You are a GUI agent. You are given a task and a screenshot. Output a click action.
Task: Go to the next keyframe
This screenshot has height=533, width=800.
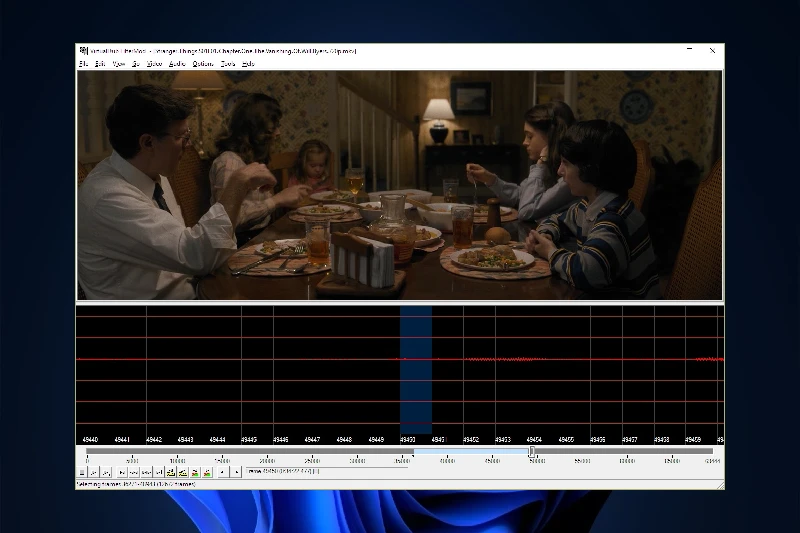(x=183, y=472)
